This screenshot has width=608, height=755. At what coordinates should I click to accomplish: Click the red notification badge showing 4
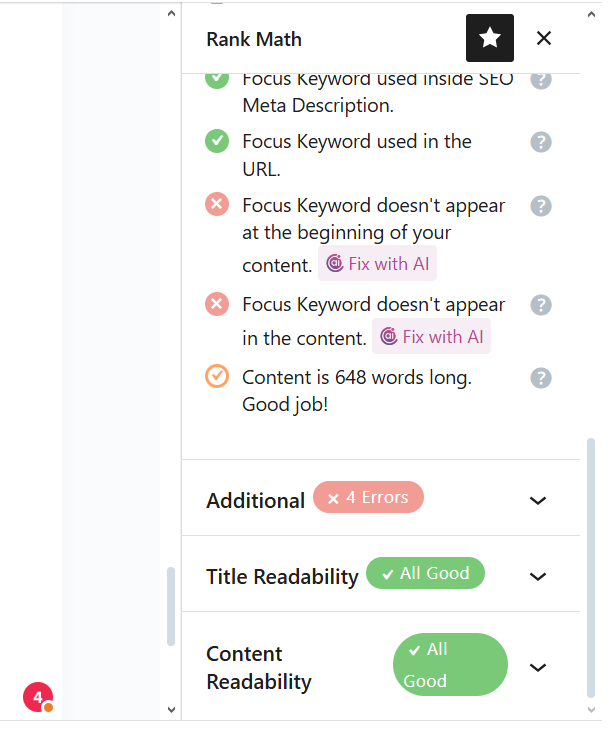pyautogui.click(x=38, y=697)
